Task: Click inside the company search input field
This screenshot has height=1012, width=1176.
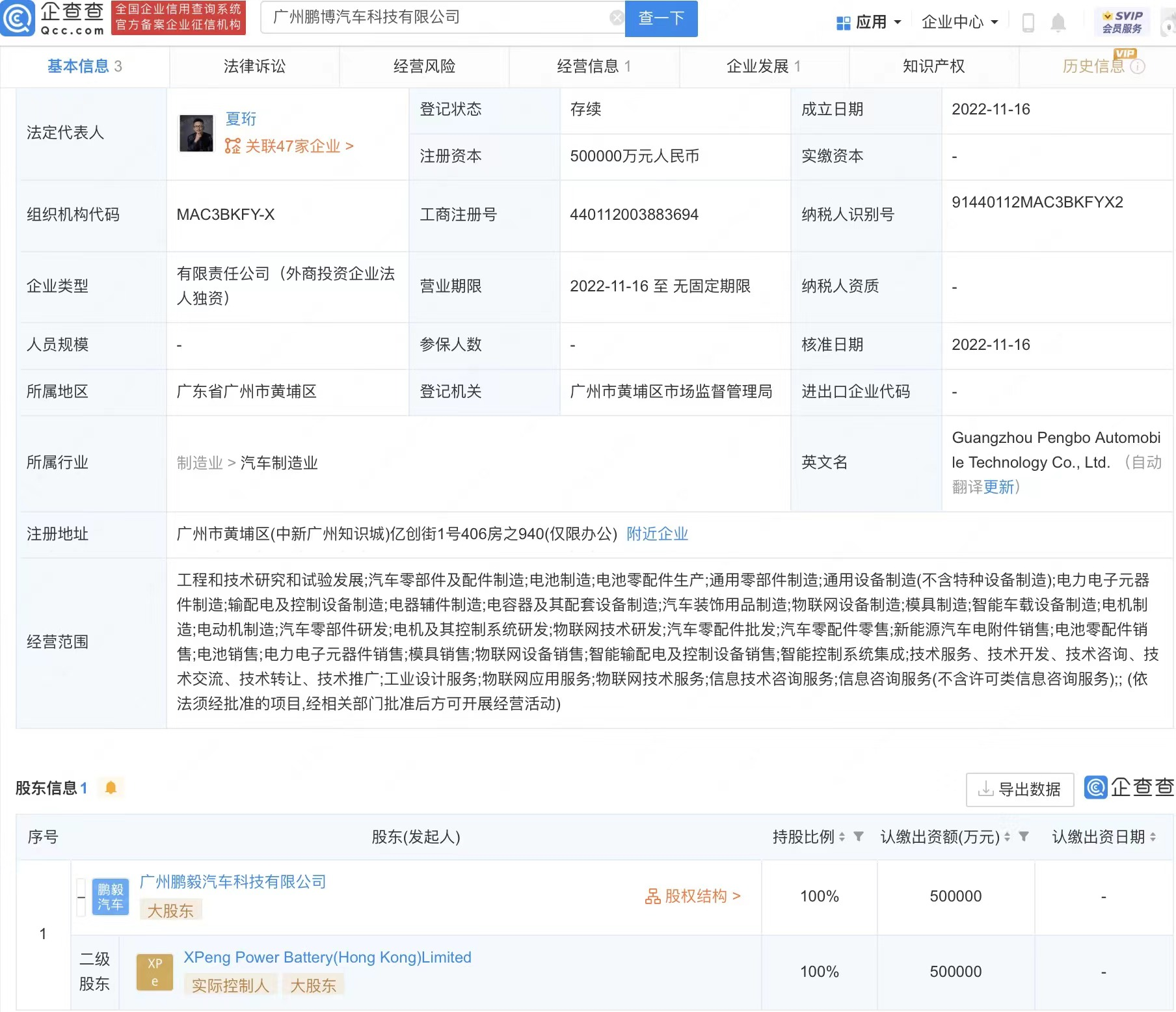Action: coord(442,18)
